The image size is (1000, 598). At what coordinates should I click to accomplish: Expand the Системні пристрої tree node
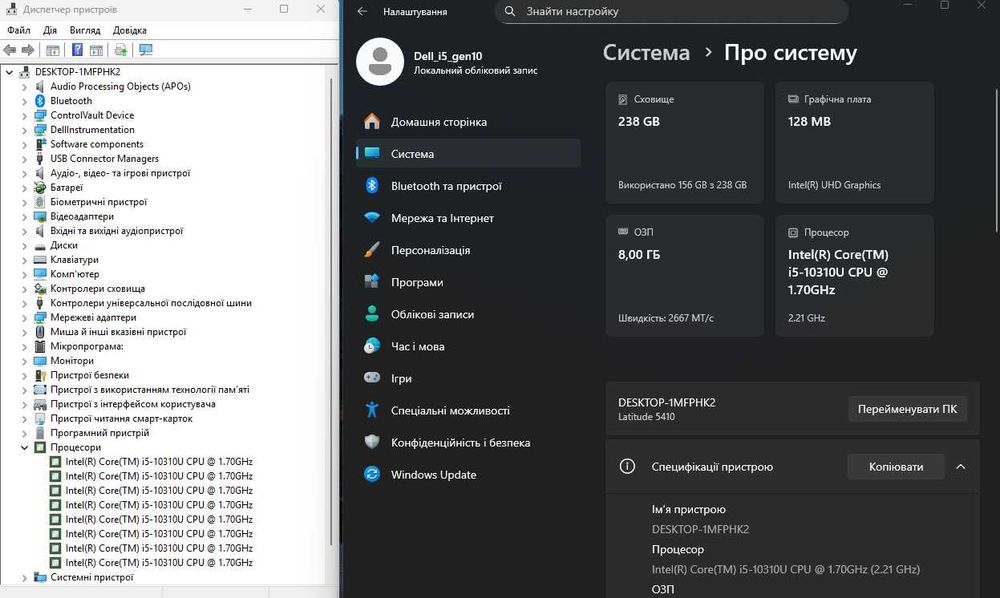(24, 578)
